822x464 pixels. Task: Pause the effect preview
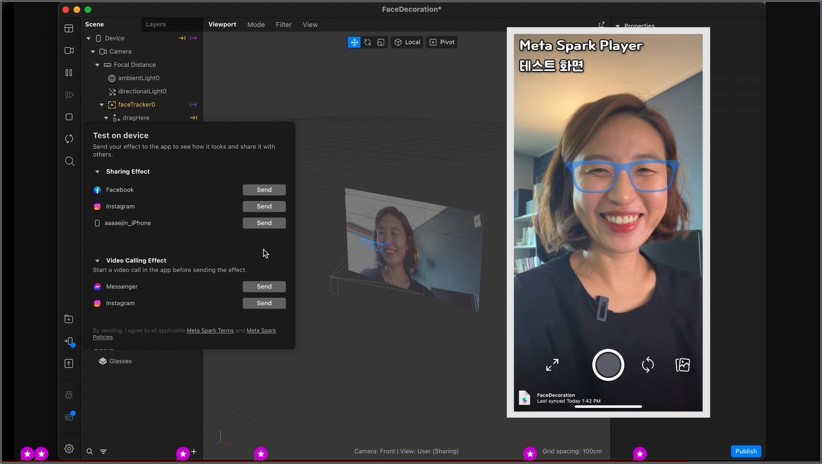point(69,72)
